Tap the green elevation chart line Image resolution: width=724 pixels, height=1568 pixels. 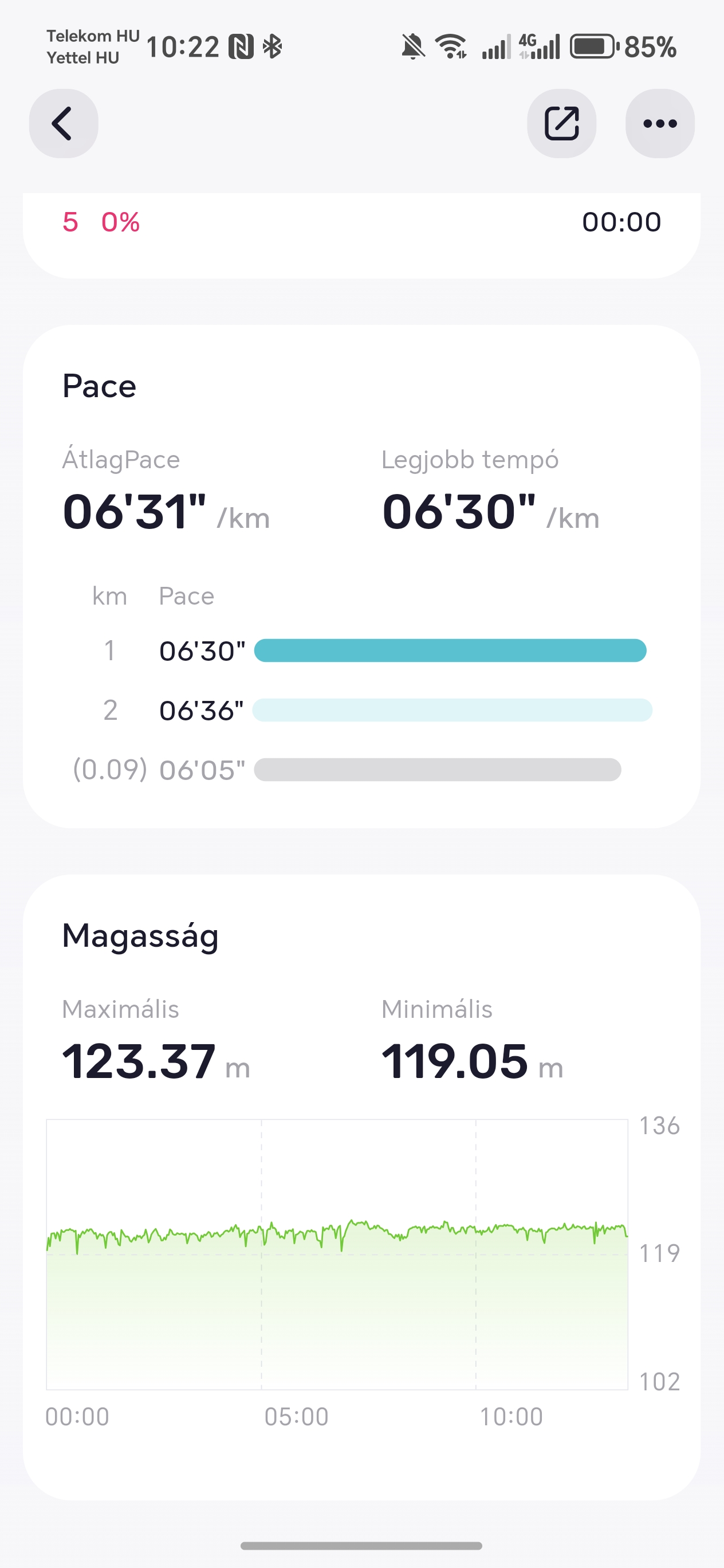337,1233
